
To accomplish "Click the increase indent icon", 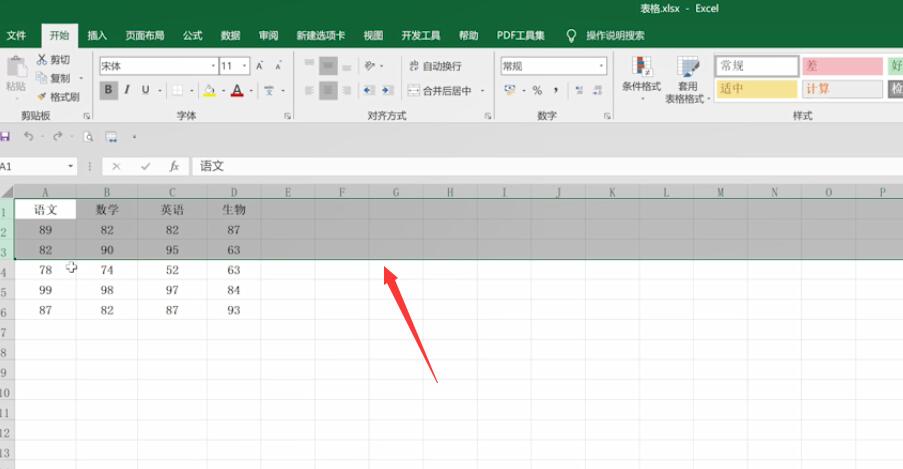I will coord(388,90).
